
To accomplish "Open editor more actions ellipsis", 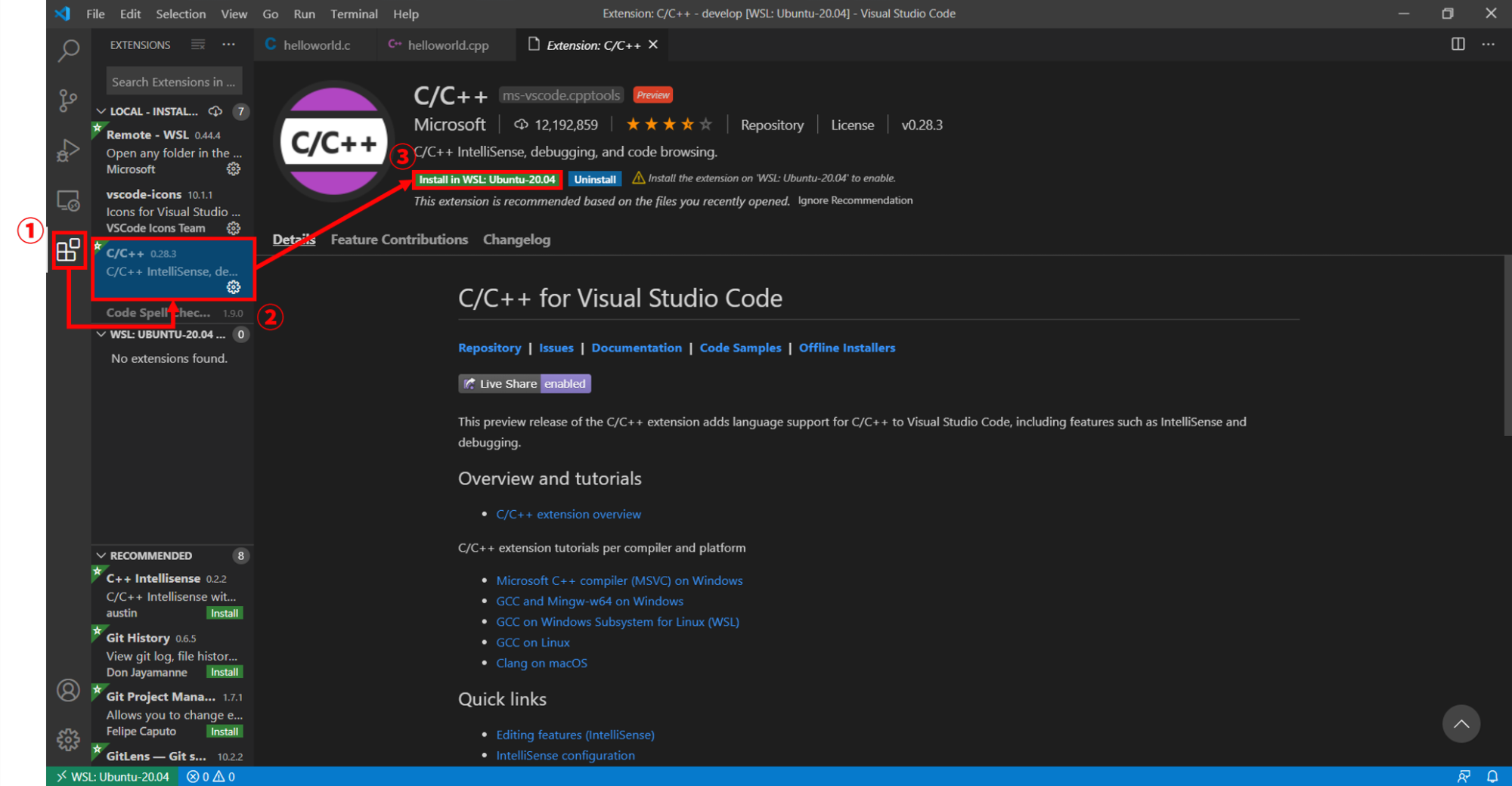I will pyautogui.click(x=1489, y=45).
